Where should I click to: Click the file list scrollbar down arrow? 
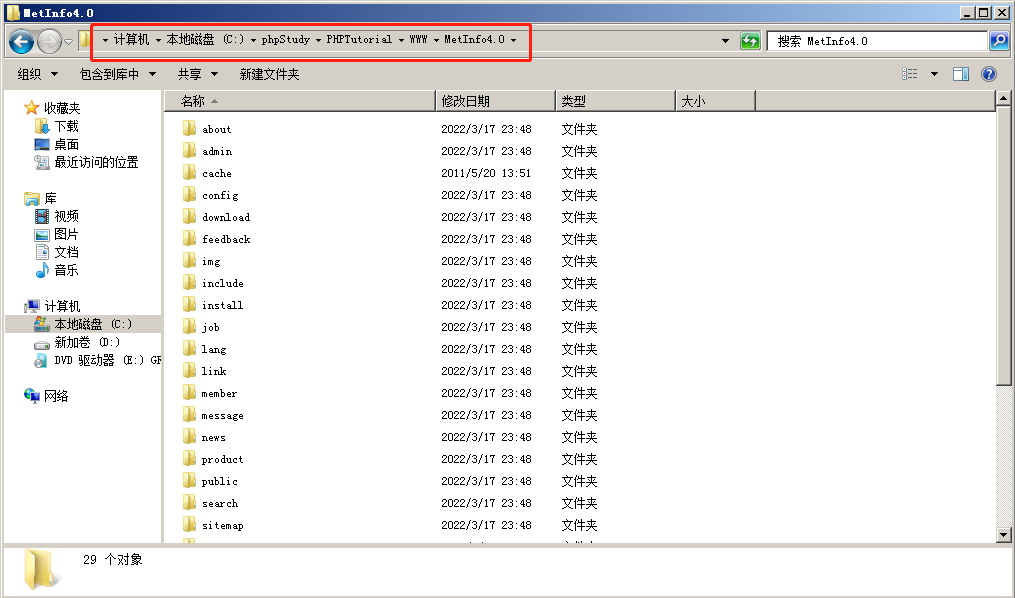coord(1003,535)
